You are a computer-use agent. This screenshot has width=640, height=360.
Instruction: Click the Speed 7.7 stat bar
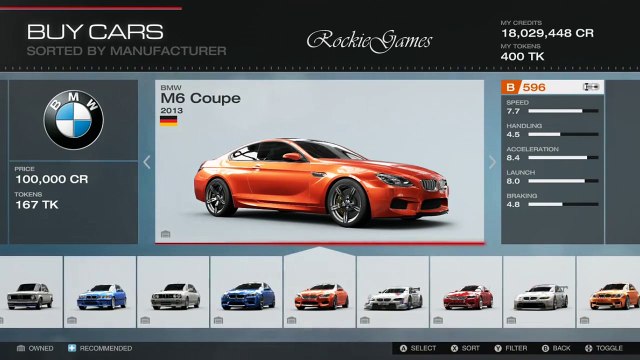(x=563, y=111)
